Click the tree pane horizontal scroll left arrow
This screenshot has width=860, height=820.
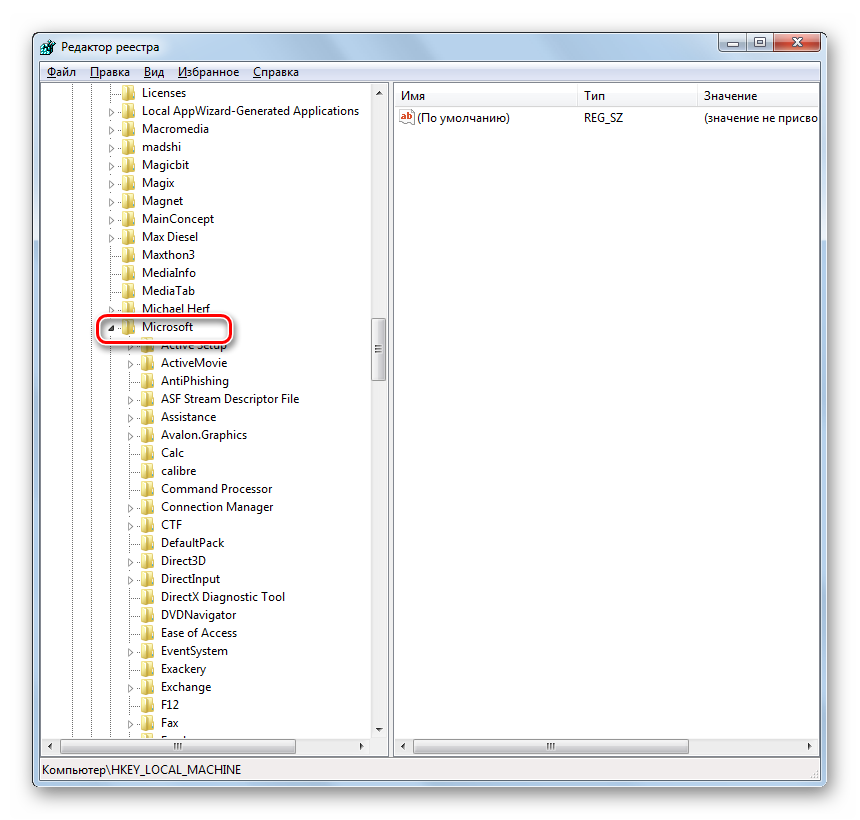click(50, 746)
